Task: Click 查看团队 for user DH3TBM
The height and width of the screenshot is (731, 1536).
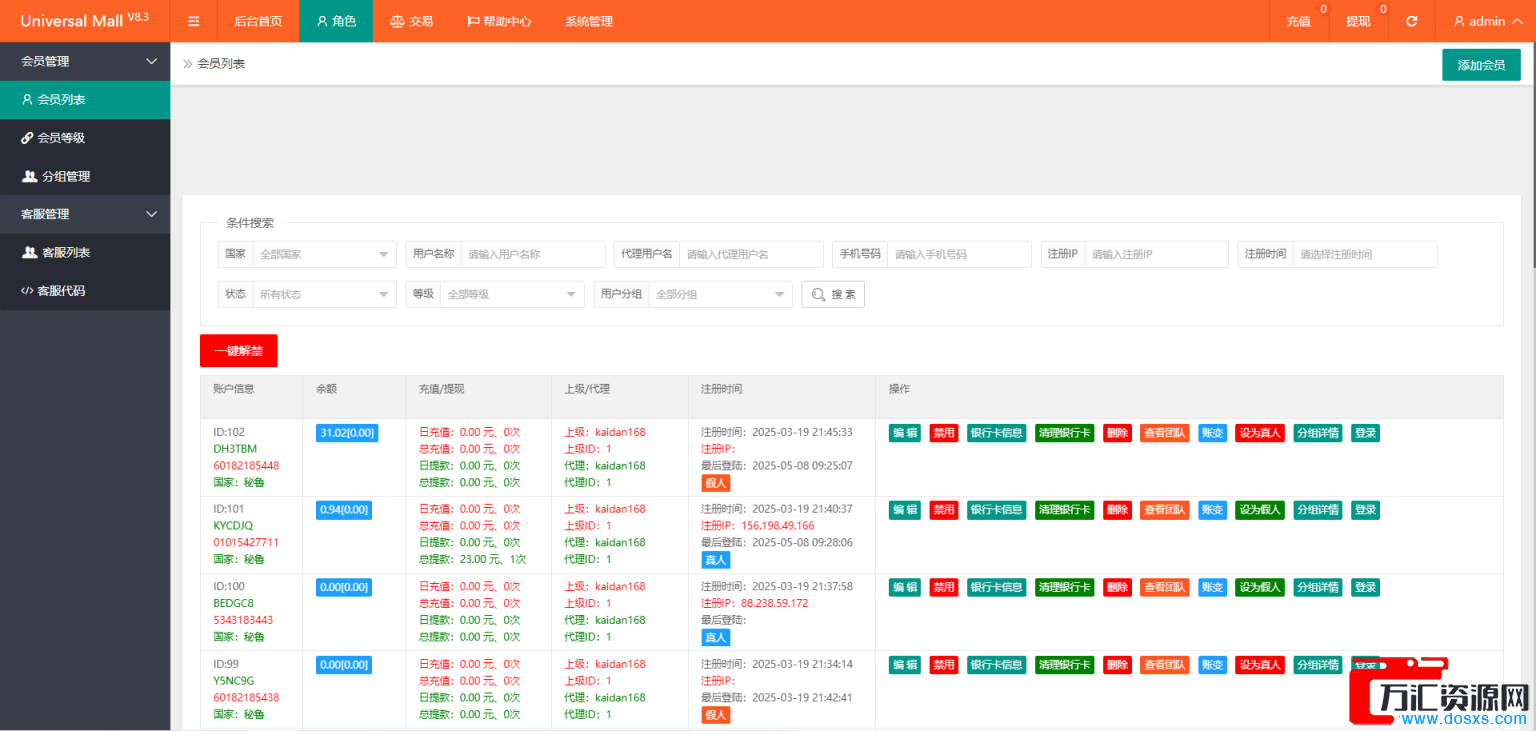Action: click(x=1165, y=433)
